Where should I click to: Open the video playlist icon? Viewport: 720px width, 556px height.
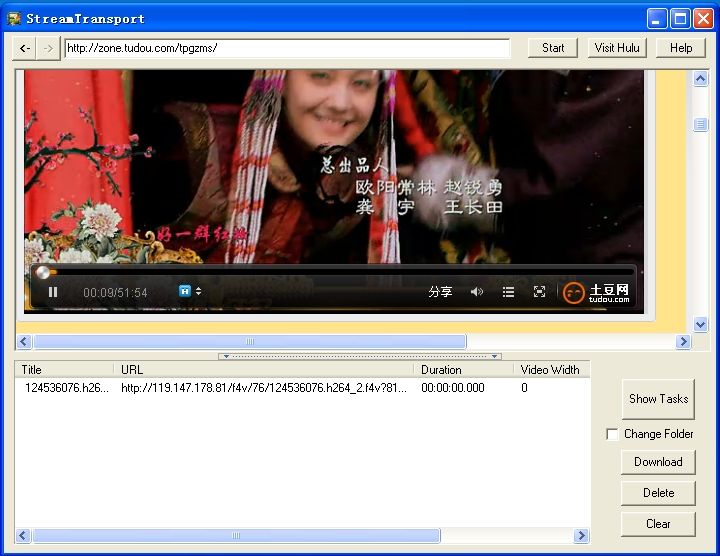click(508, 292)
